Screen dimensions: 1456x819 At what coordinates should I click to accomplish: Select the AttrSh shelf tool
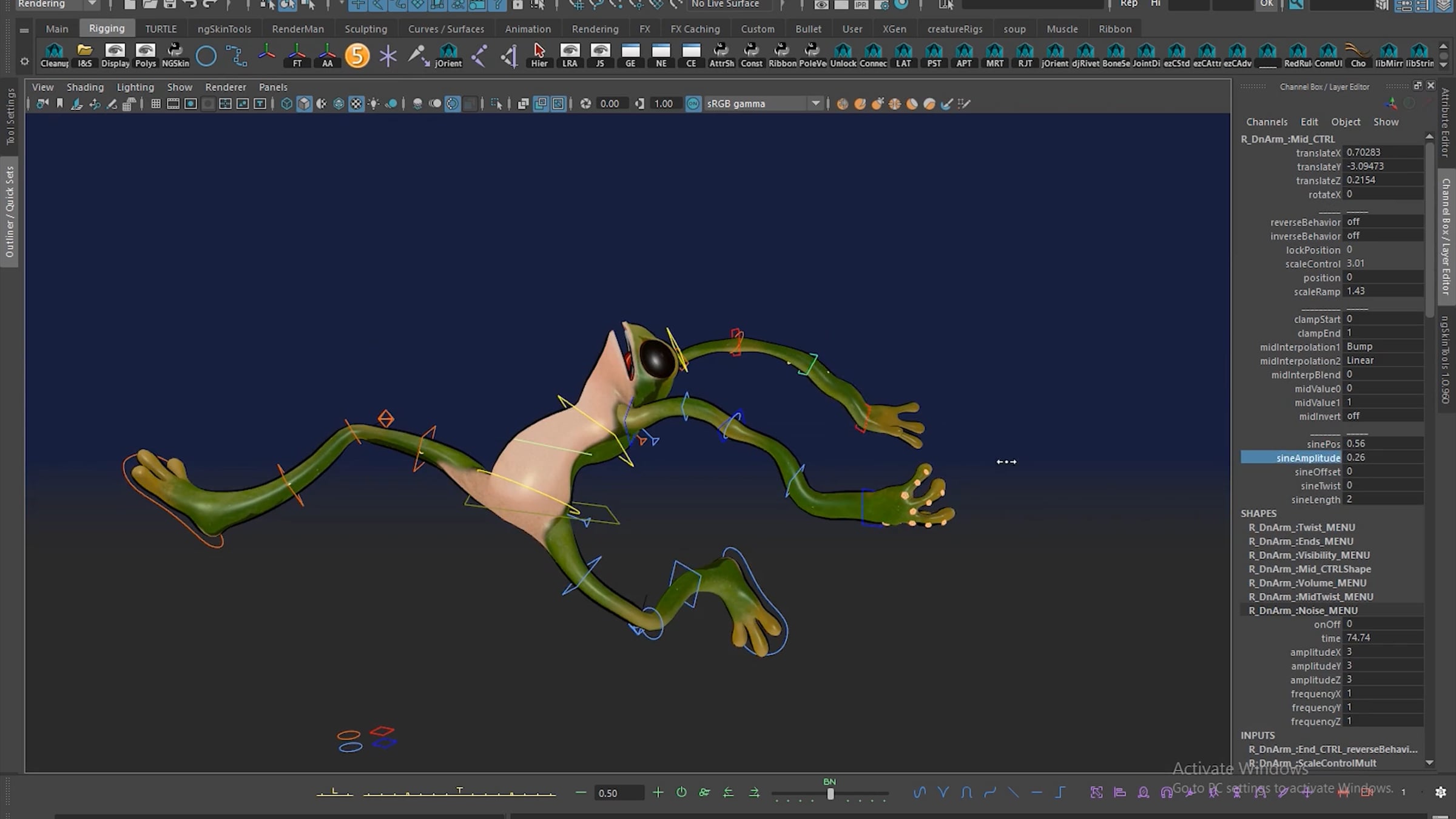(721, 55)
